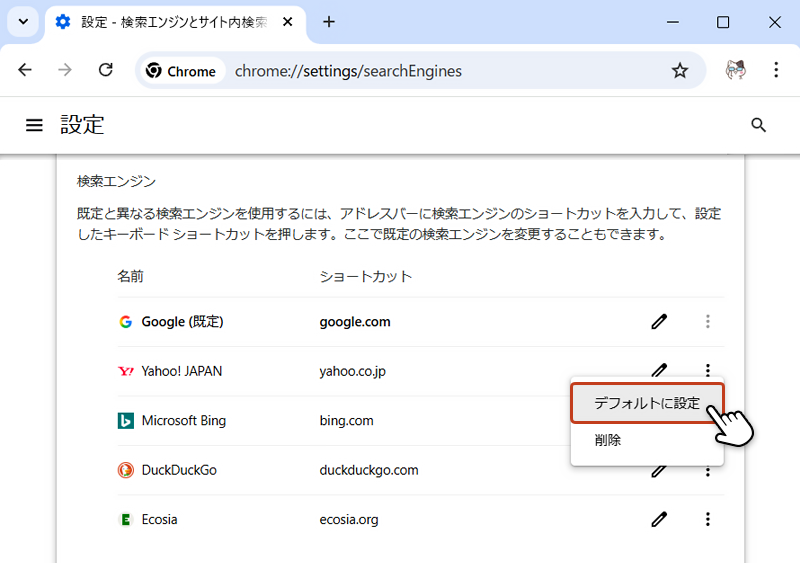Click the ショートカット column header
The width and height of the screenshot is (800, 563).
[x=366, y=276]
